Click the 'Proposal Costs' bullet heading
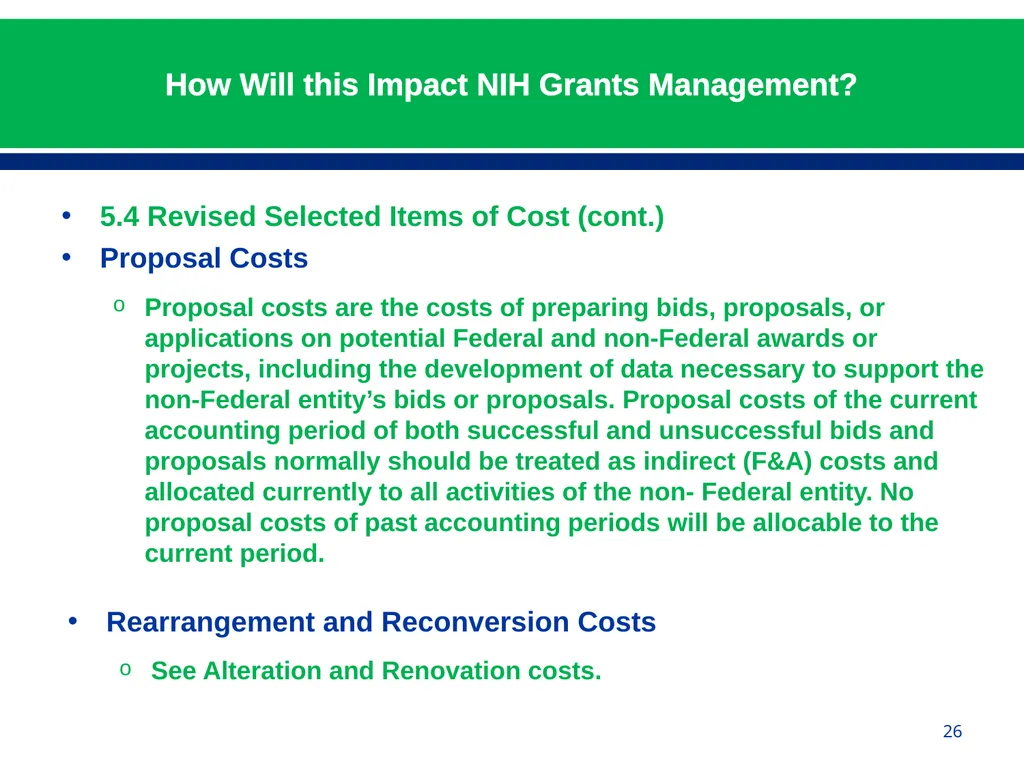The image size is (1024, 768). (x=204, y=259)
